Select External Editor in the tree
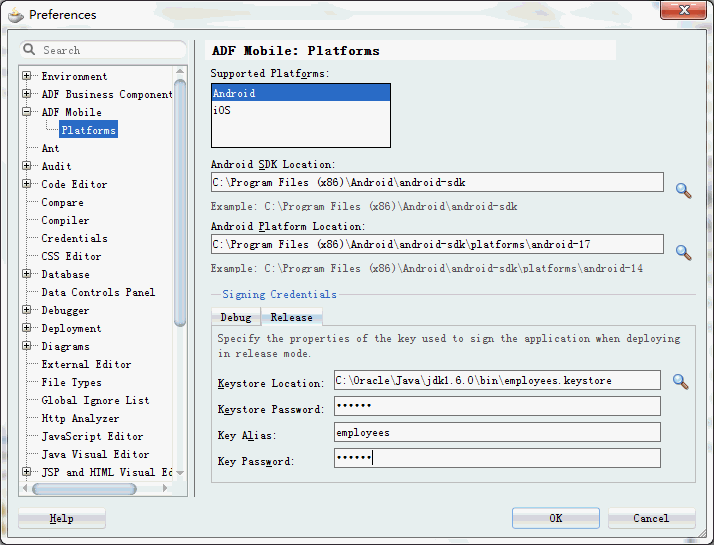 click(x=86, y=364)
